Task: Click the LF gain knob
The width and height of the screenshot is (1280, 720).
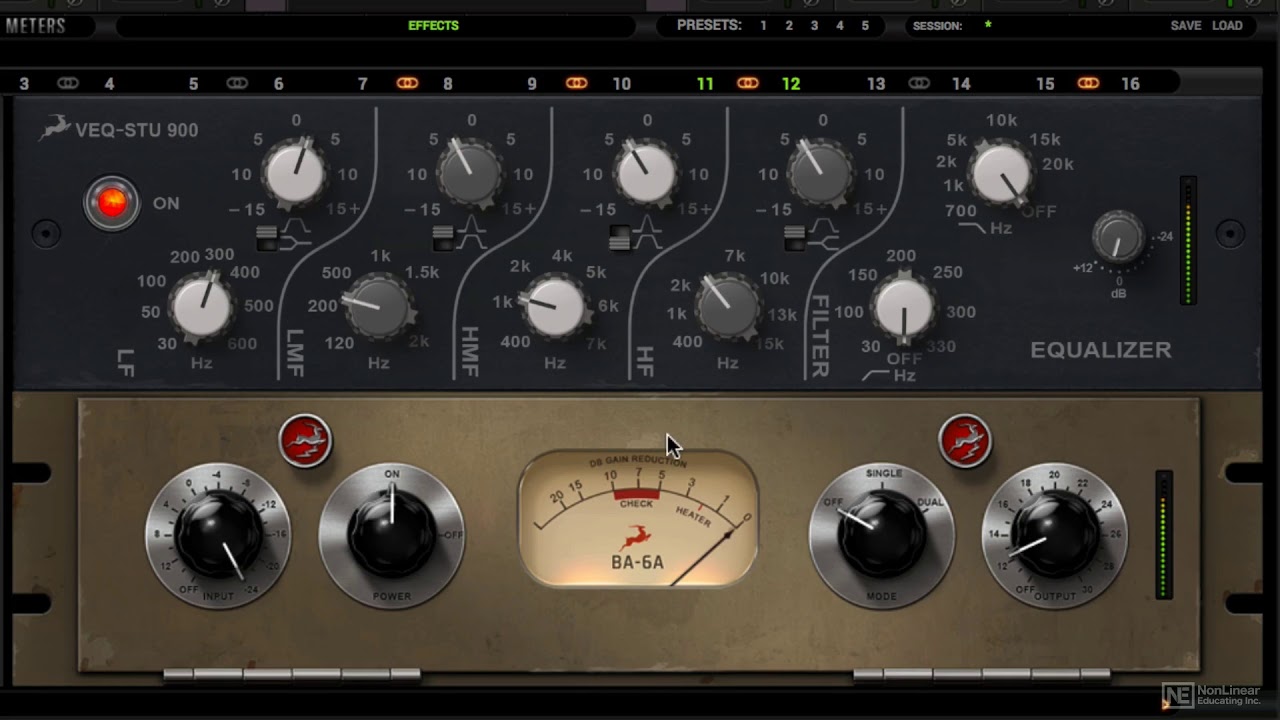Action: (x=295, y=173)
